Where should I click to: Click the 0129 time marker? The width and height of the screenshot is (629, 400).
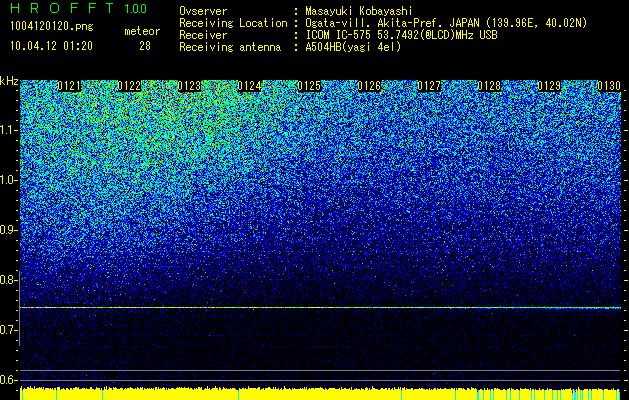549,86
